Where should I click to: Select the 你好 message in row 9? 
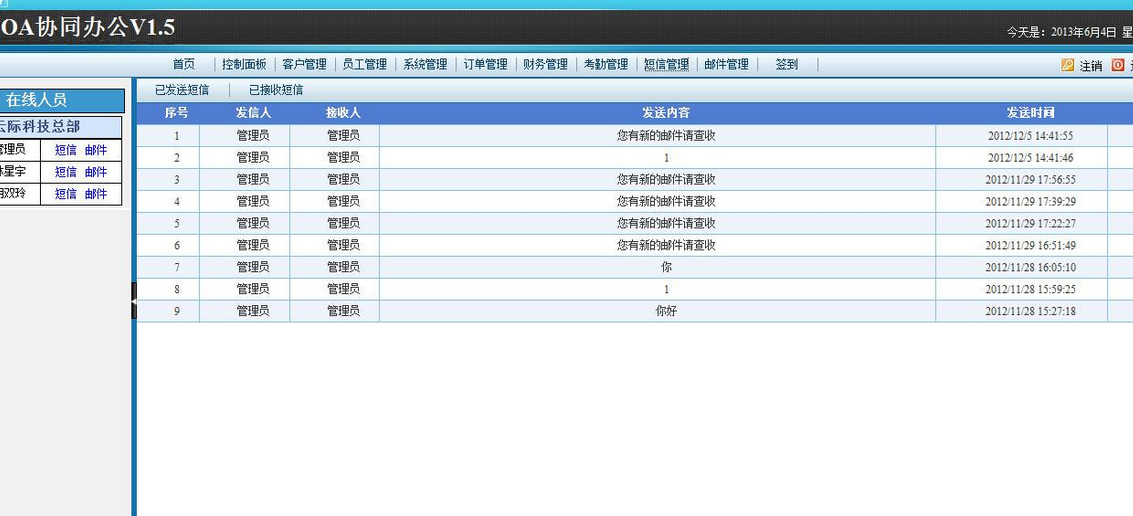click(x=666, y=311)
